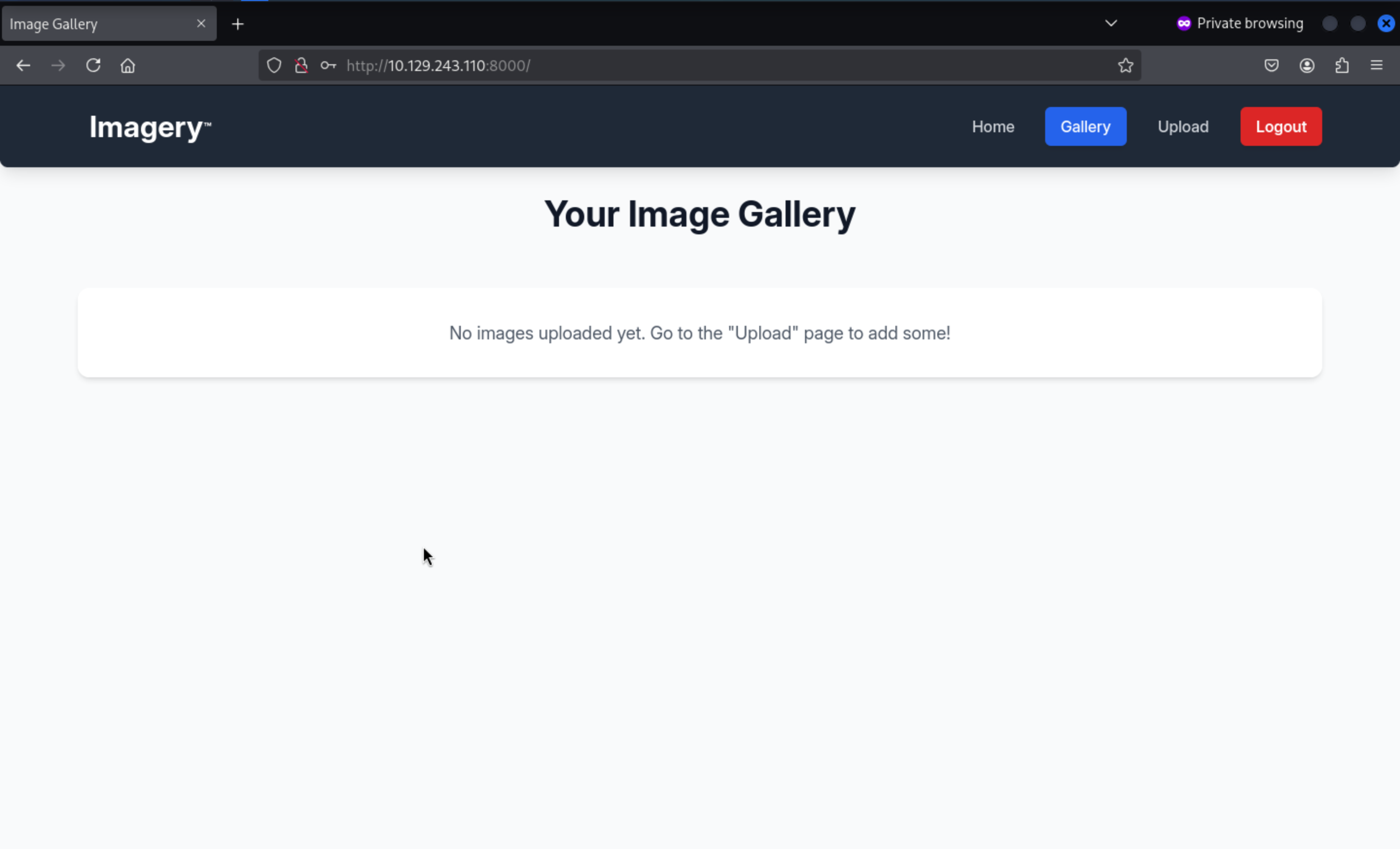Click the address bar URL field
The height and width of the screenshot is (849, 1400).
tap(682, 65)
